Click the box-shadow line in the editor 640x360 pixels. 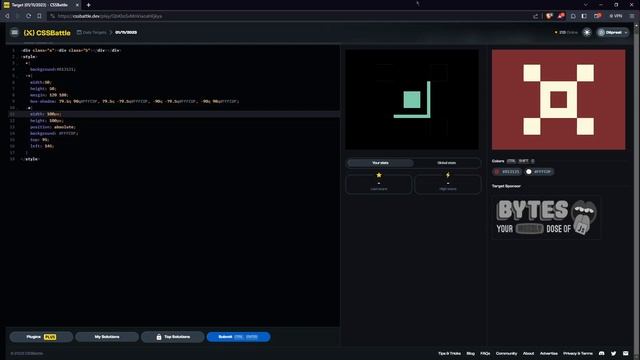tap(134, 101)
